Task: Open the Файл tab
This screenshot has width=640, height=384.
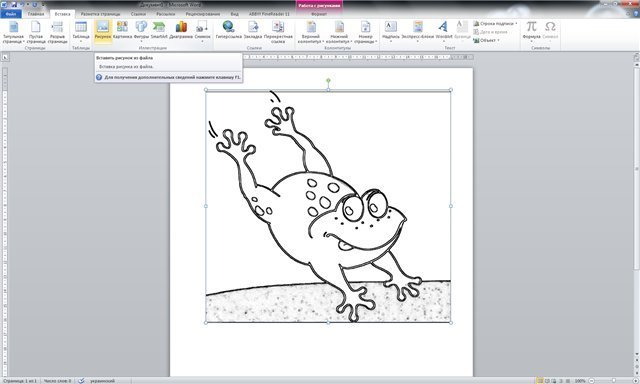Action: coord(11,14)
